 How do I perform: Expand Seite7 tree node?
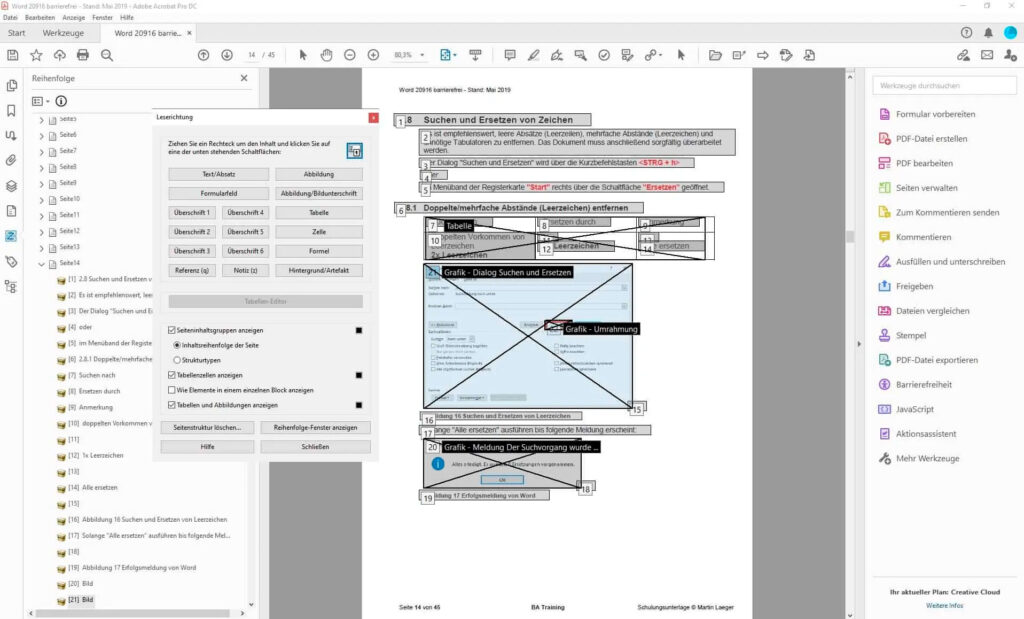pyautogui.click(x=41, y=152)
